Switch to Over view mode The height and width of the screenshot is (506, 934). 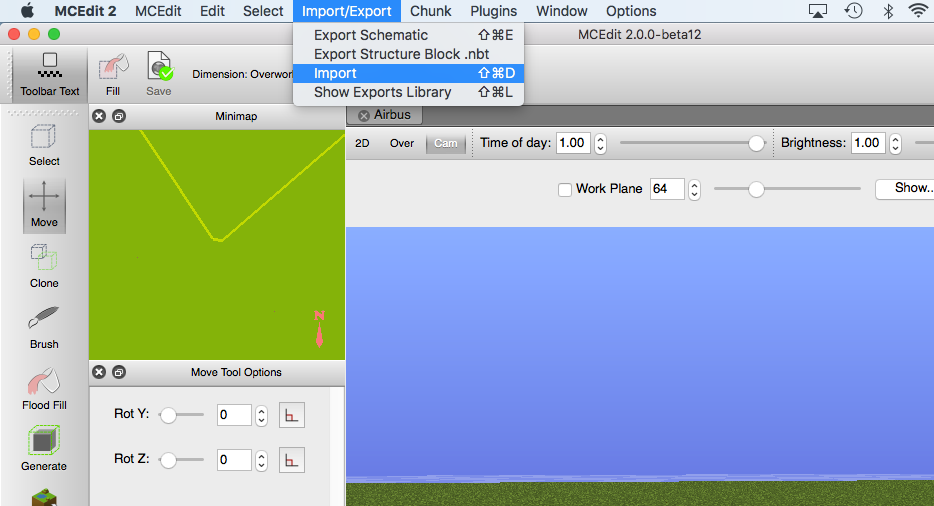pyautogui.click(x=402, y=144)
